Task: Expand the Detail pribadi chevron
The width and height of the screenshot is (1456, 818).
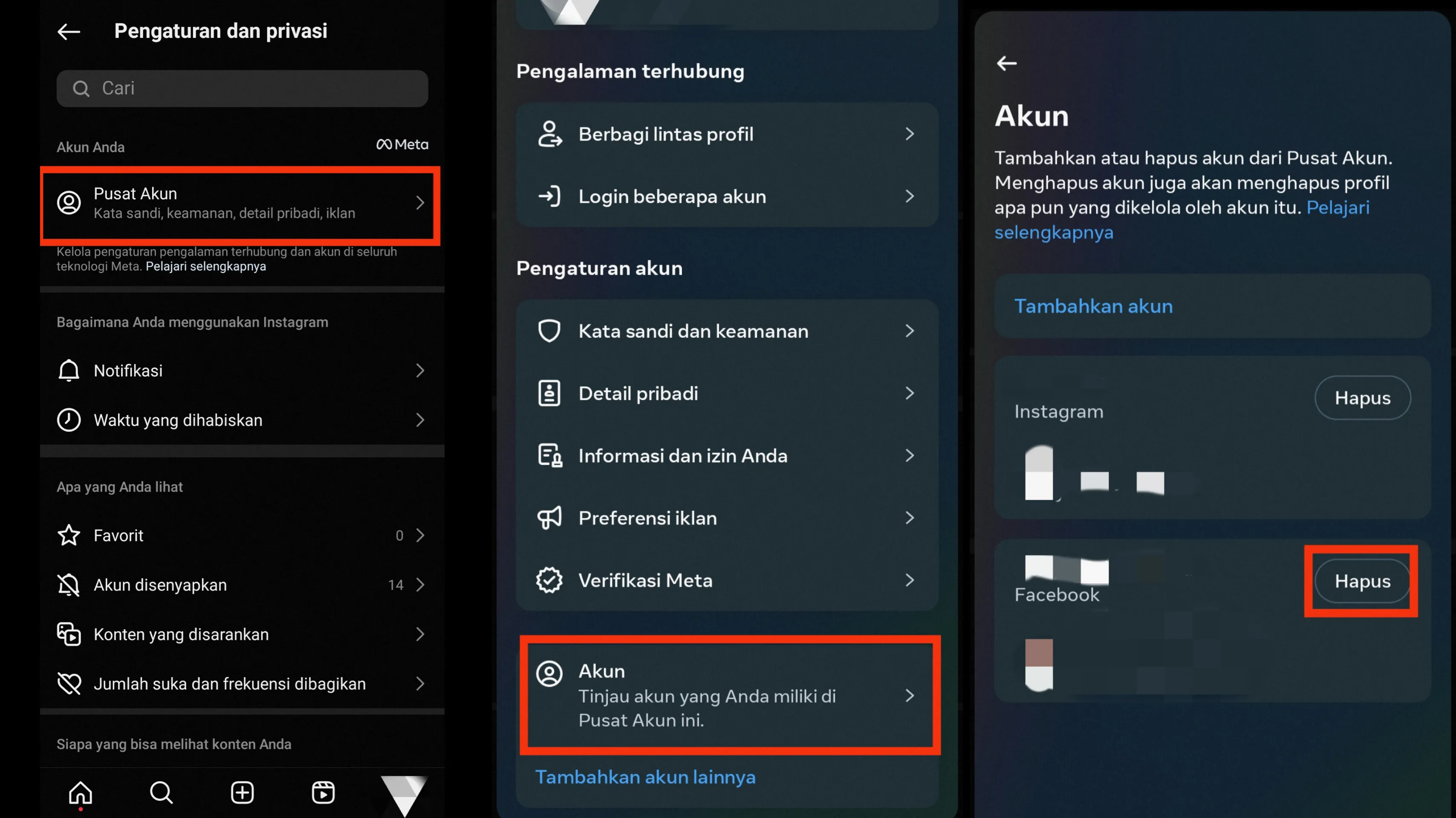Action: tap(910, 393)
